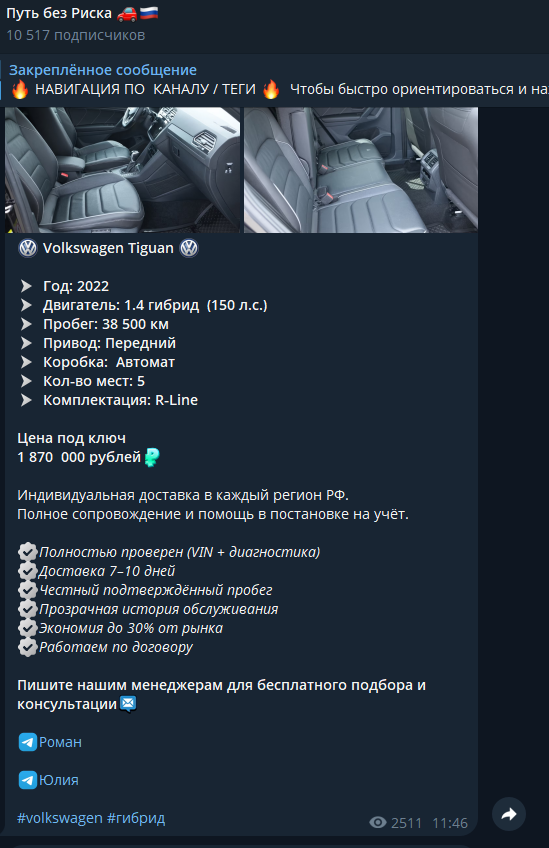Image resolution: width=549 pixels, height=848 pixels.
Task: Click the Telegram icon beside Юлия
Action: tap(28, 780)
